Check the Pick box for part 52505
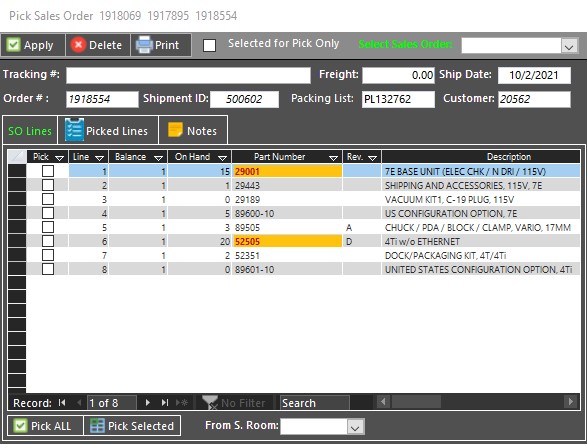Image resolution: width=587 pixels, height=444 pixels. click(48, 241)
